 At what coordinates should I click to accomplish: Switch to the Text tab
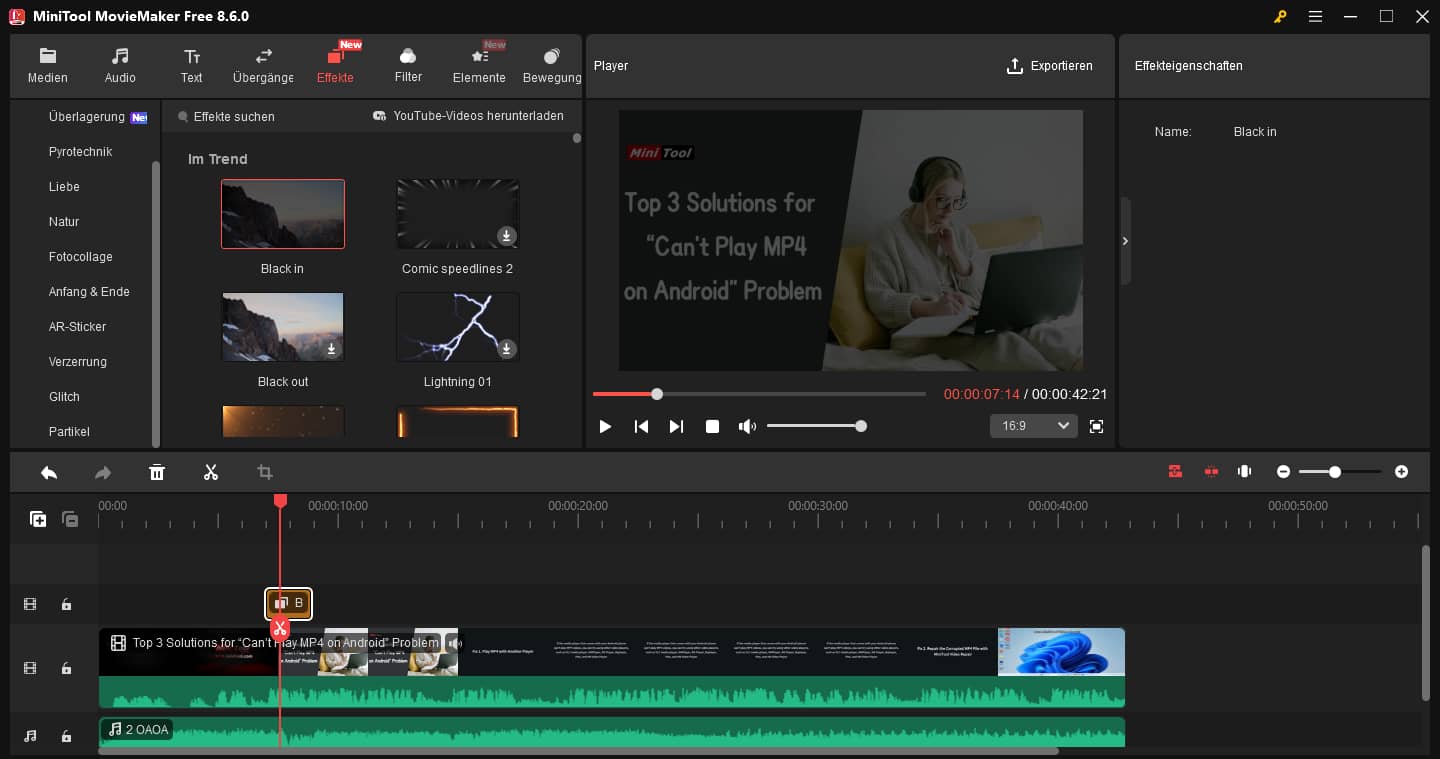(192, 66)
